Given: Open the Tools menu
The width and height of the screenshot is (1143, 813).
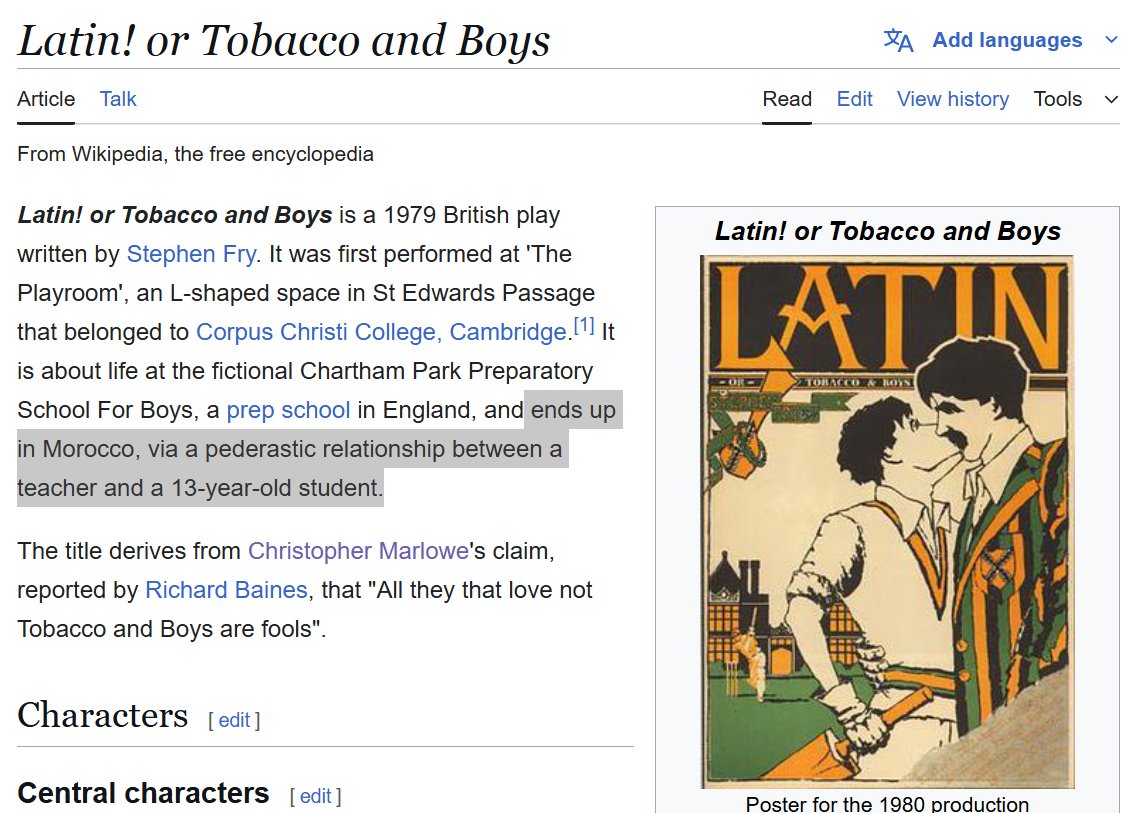Looking at the screenshot, I should pyautogui.click(x=1058, y=99).
